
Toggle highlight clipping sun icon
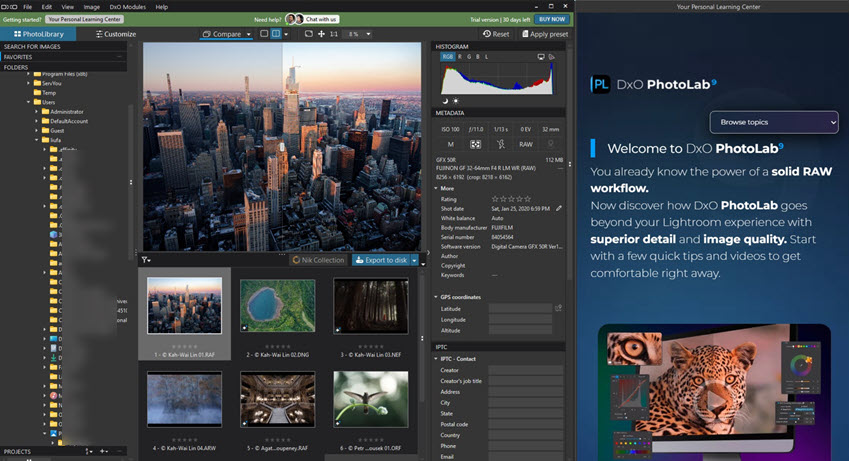(455, 101)
